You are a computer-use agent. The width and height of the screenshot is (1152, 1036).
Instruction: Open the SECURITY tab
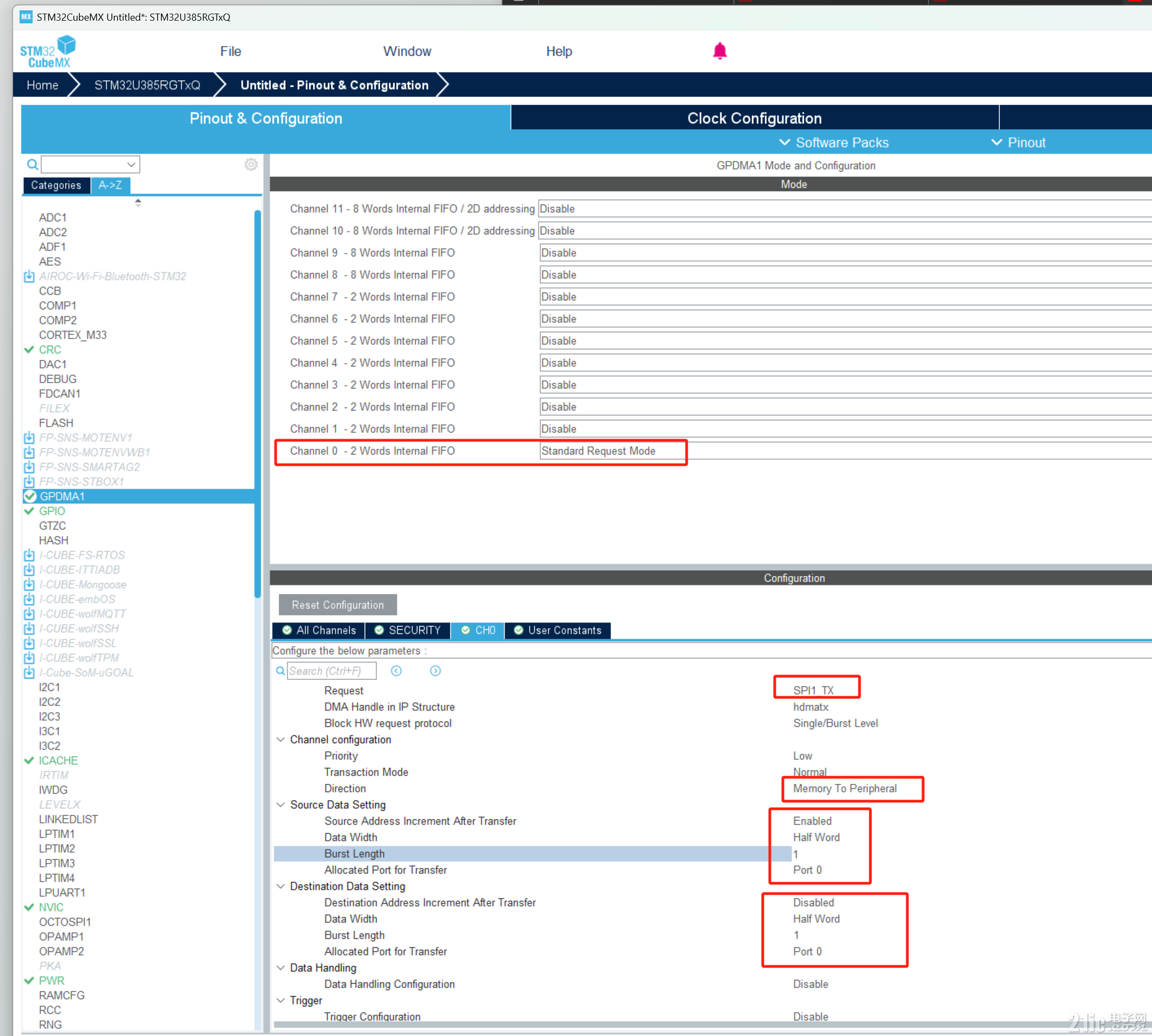(x=408, y=630)
